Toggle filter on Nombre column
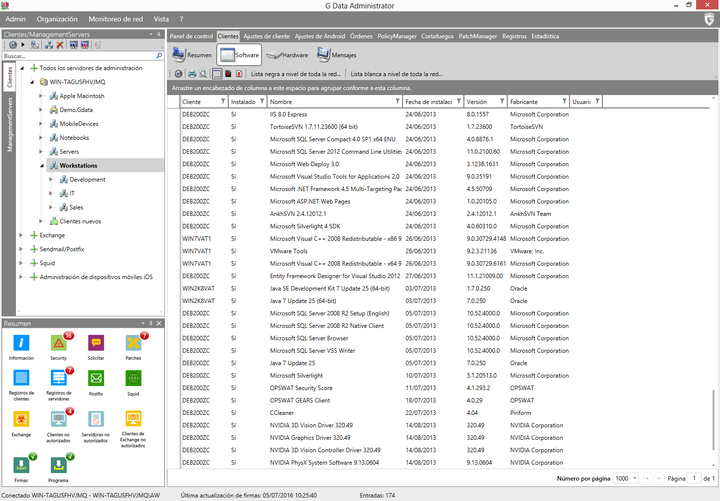The height and width of the screenshot is (501, 720). coord(398,101)
